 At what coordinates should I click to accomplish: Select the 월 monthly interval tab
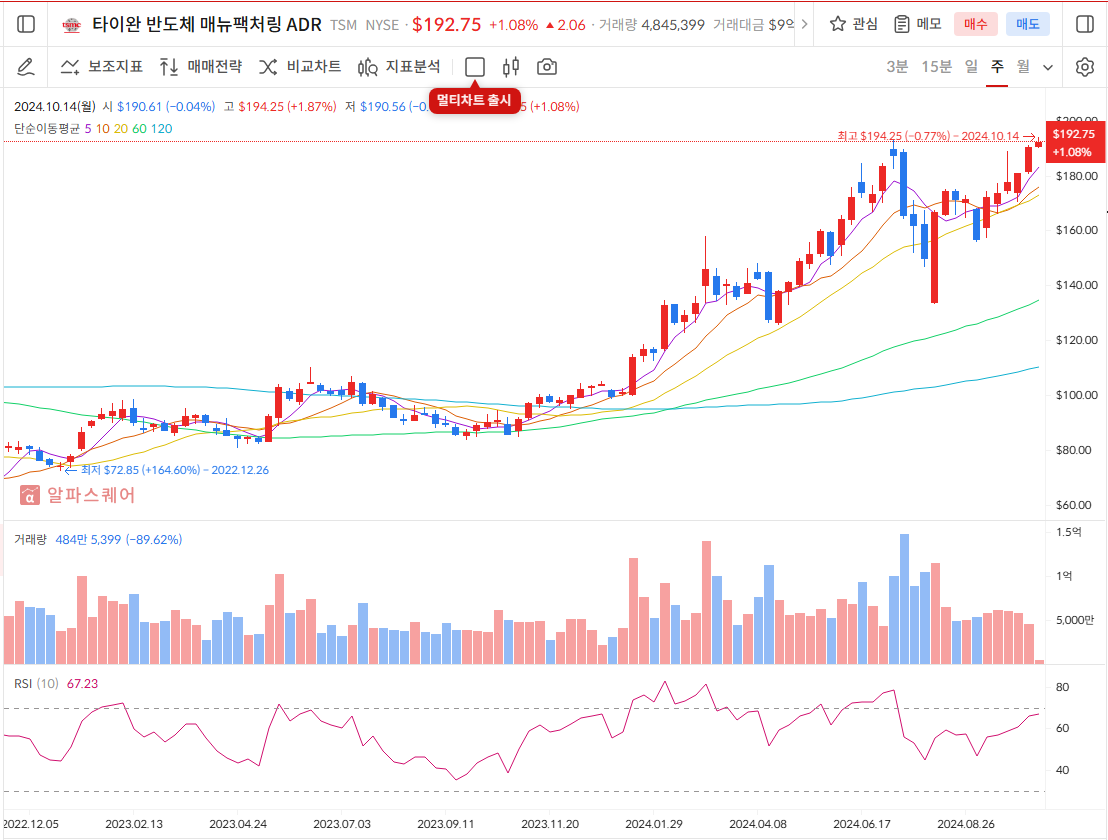pos(1023,66)
